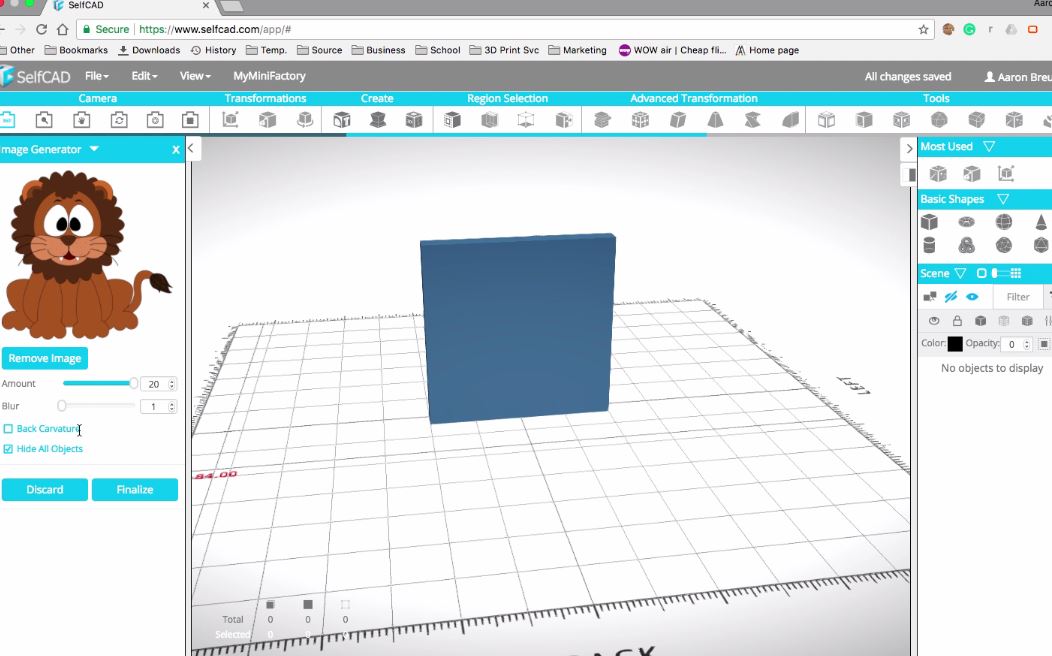Toggle the Scene list/grid view switch

(x=1000, y=273)
